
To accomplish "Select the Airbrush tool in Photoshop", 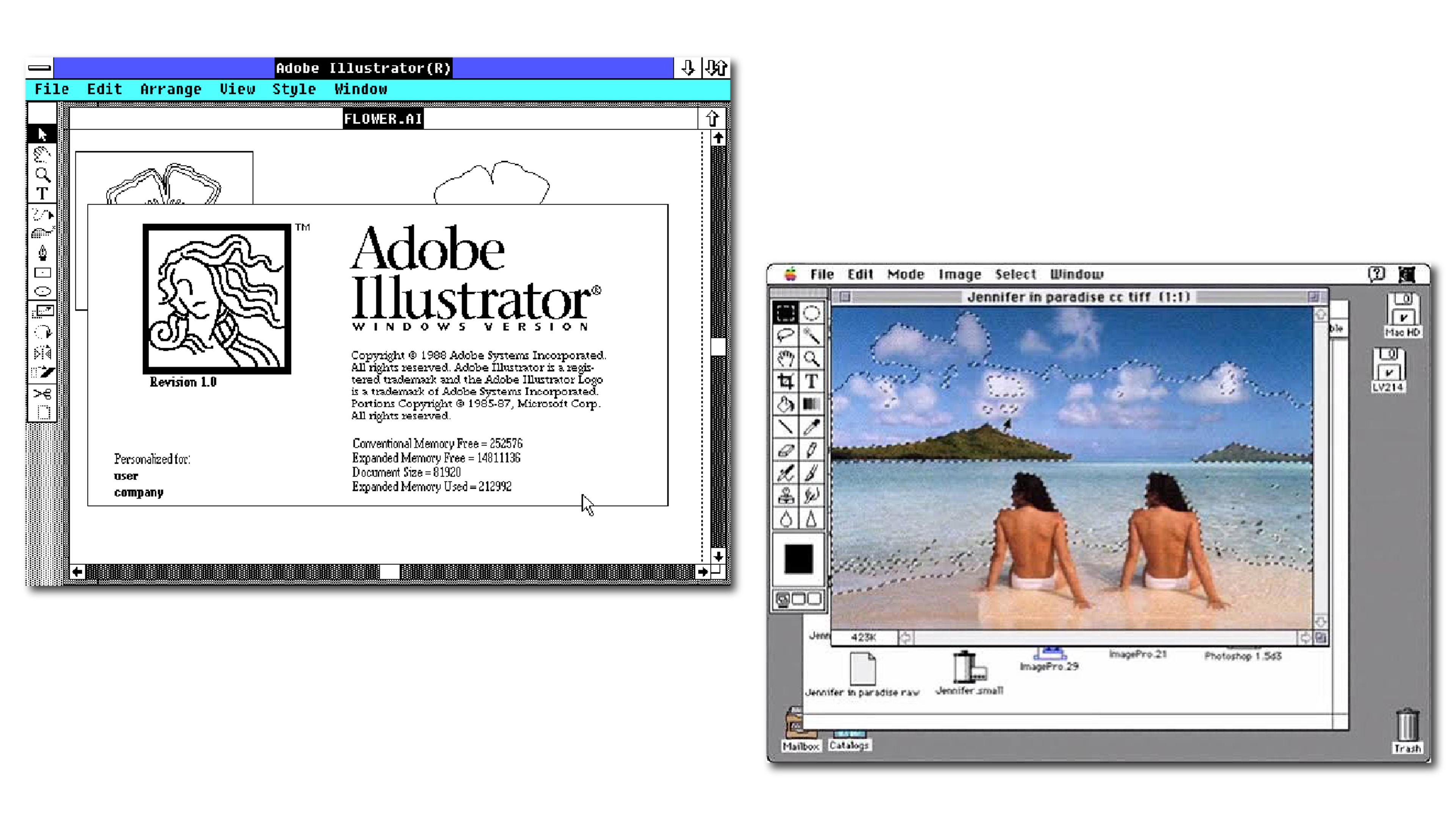I will pos(786,473).
